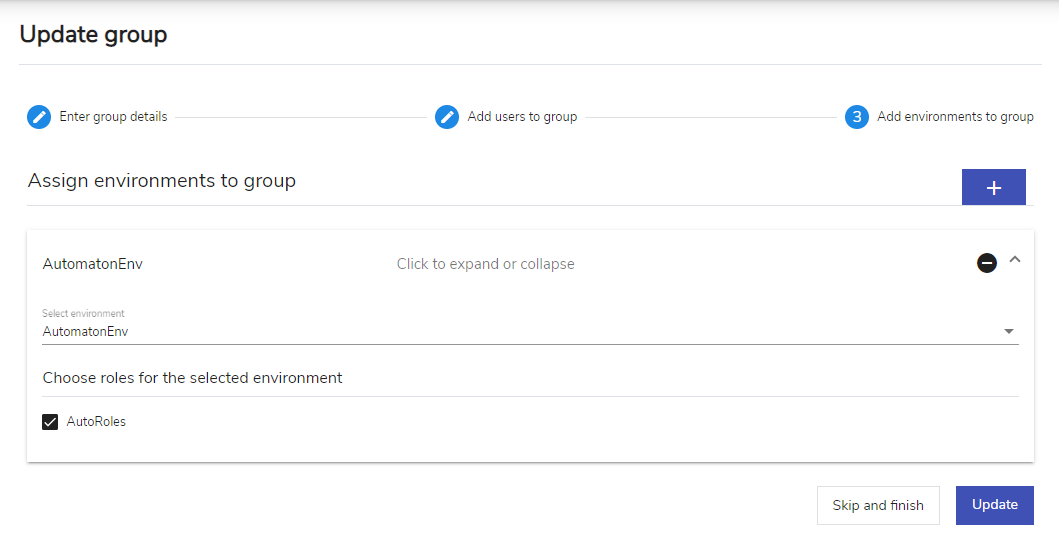Select the AutoRoles role label
The image size is (1059, 553).
96,421
